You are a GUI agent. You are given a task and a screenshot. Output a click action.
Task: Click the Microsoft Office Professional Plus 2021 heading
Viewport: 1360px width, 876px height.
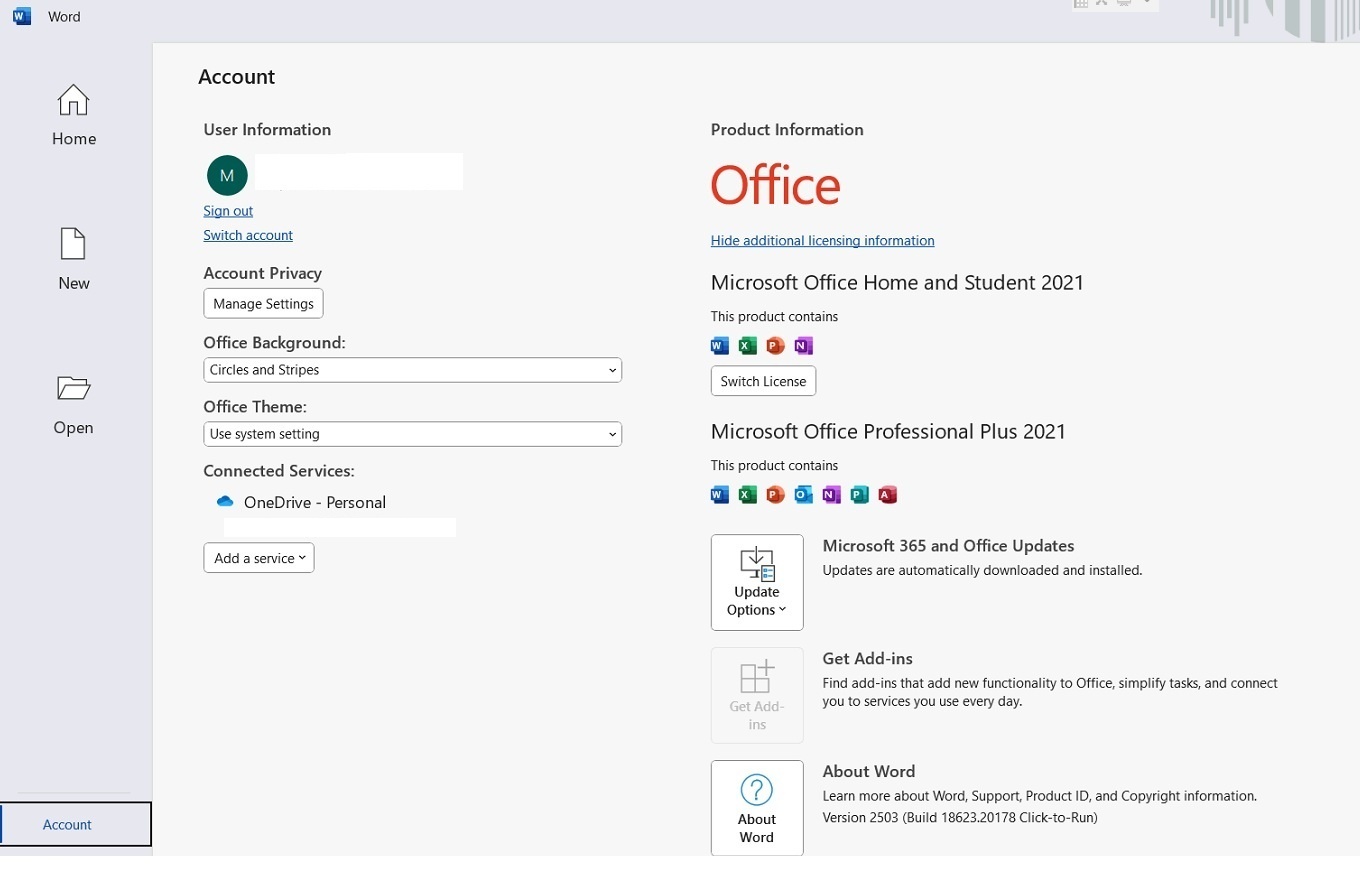[888, 432]
